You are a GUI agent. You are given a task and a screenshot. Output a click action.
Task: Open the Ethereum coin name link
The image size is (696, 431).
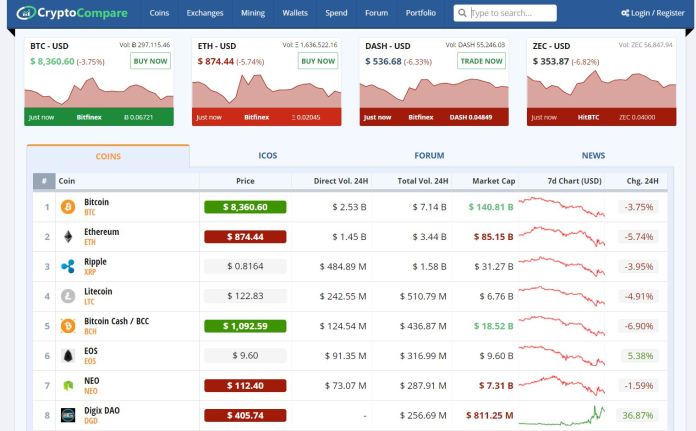point(102,232)
